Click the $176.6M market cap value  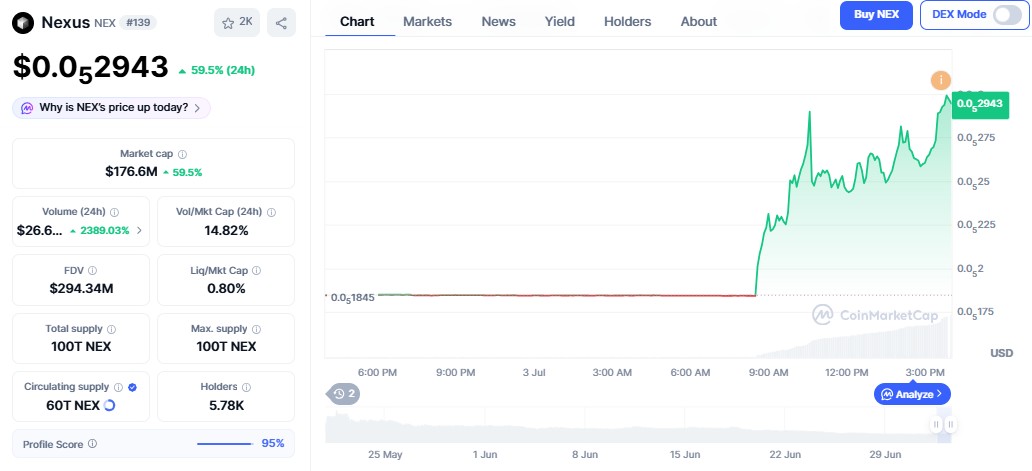tap(131, 172)
